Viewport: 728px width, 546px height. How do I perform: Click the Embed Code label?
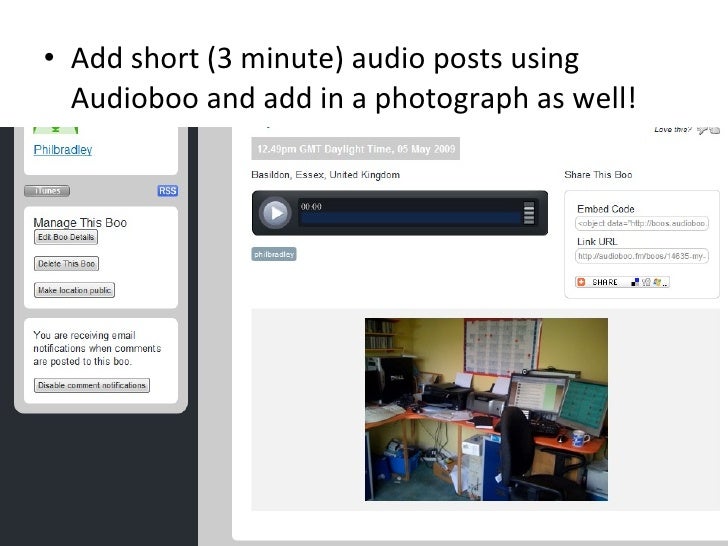pos(605,209)
